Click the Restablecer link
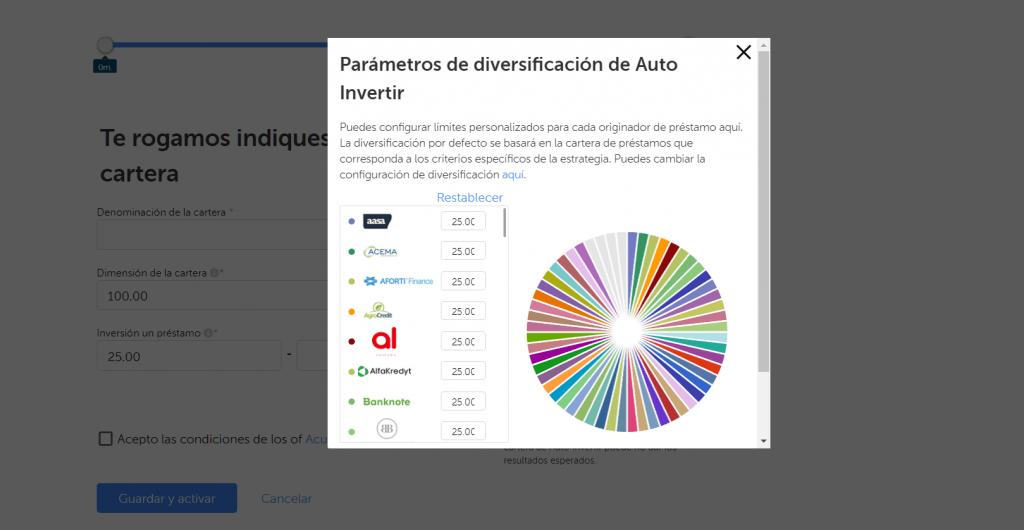The image size is (1024, 530). [x=470, y=198]
